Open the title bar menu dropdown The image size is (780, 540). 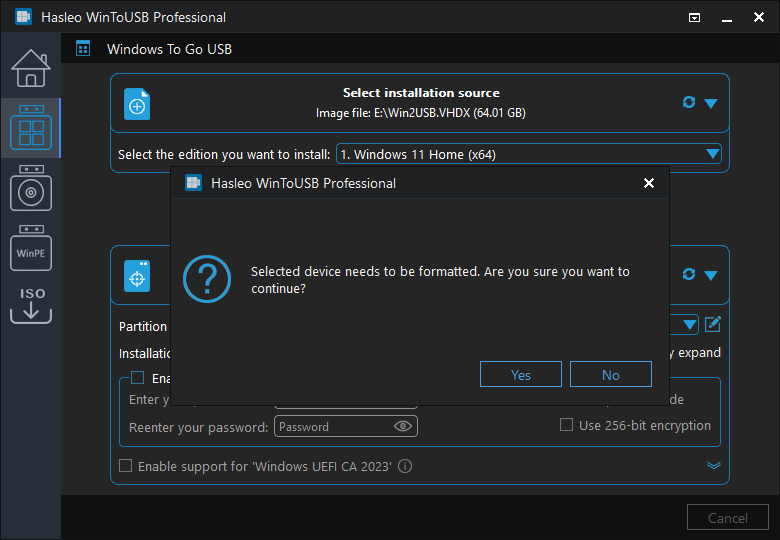click(x=695, y=17)
